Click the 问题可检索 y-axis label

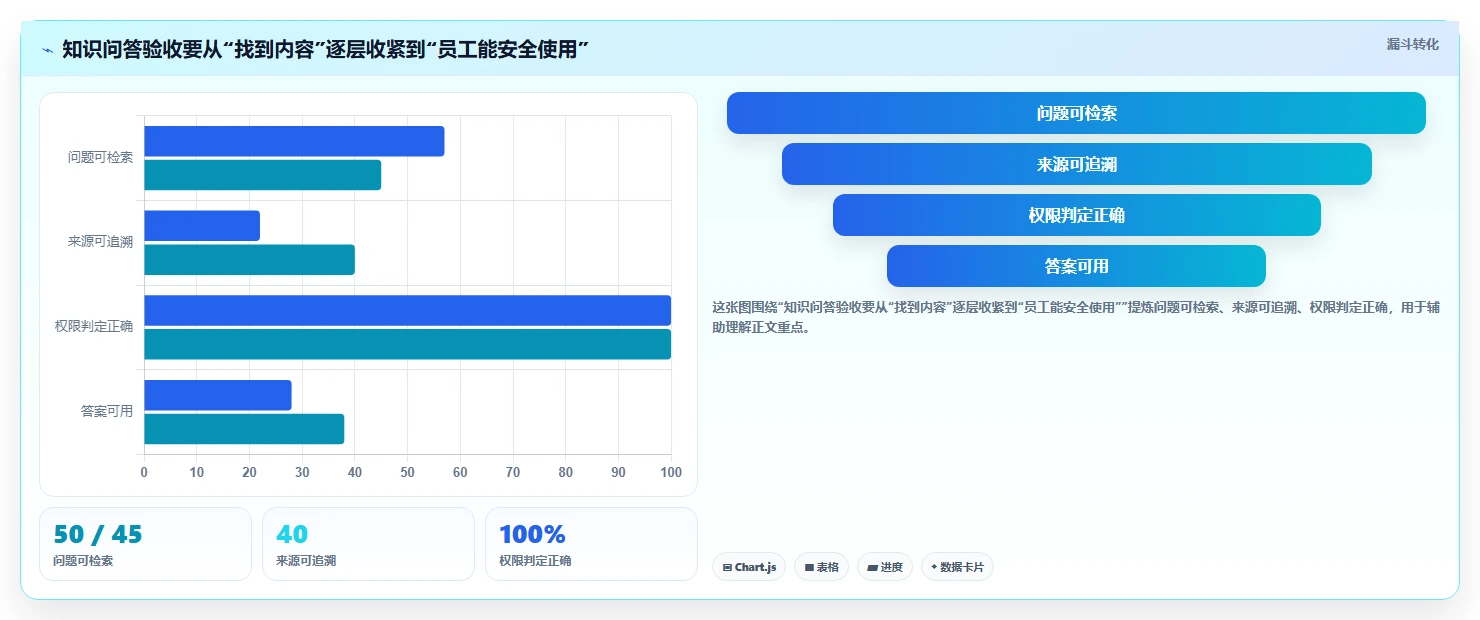click(x=100, y=157)
